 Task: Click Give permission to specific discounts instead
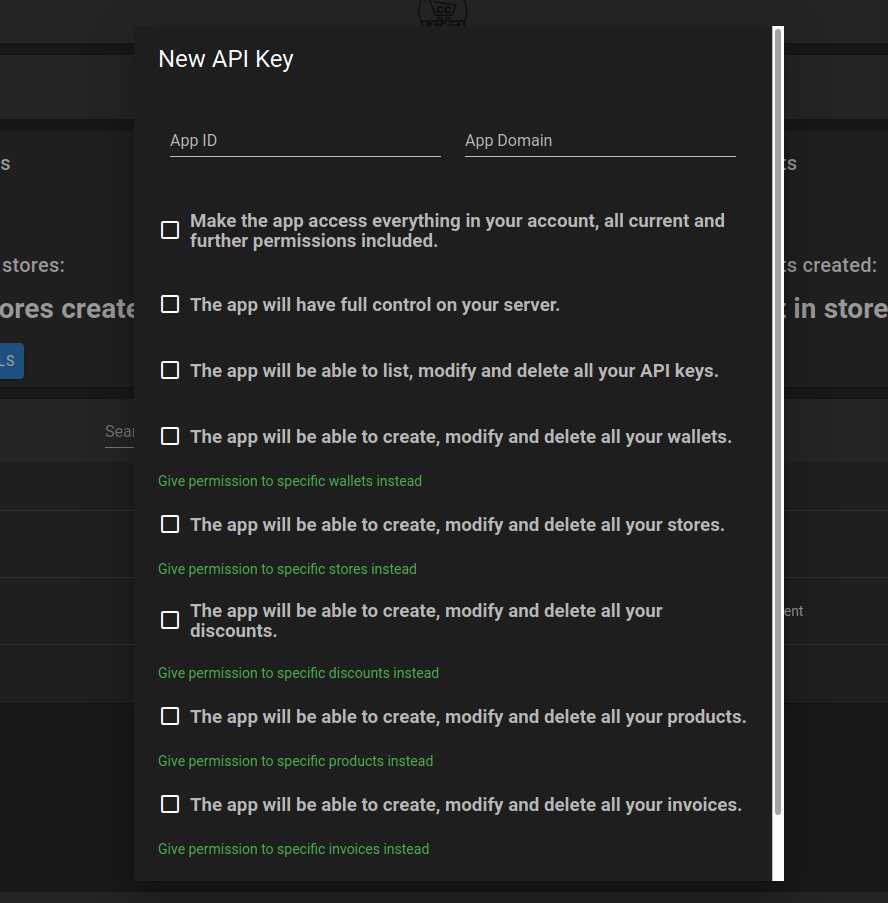click(x=298, y=673)
